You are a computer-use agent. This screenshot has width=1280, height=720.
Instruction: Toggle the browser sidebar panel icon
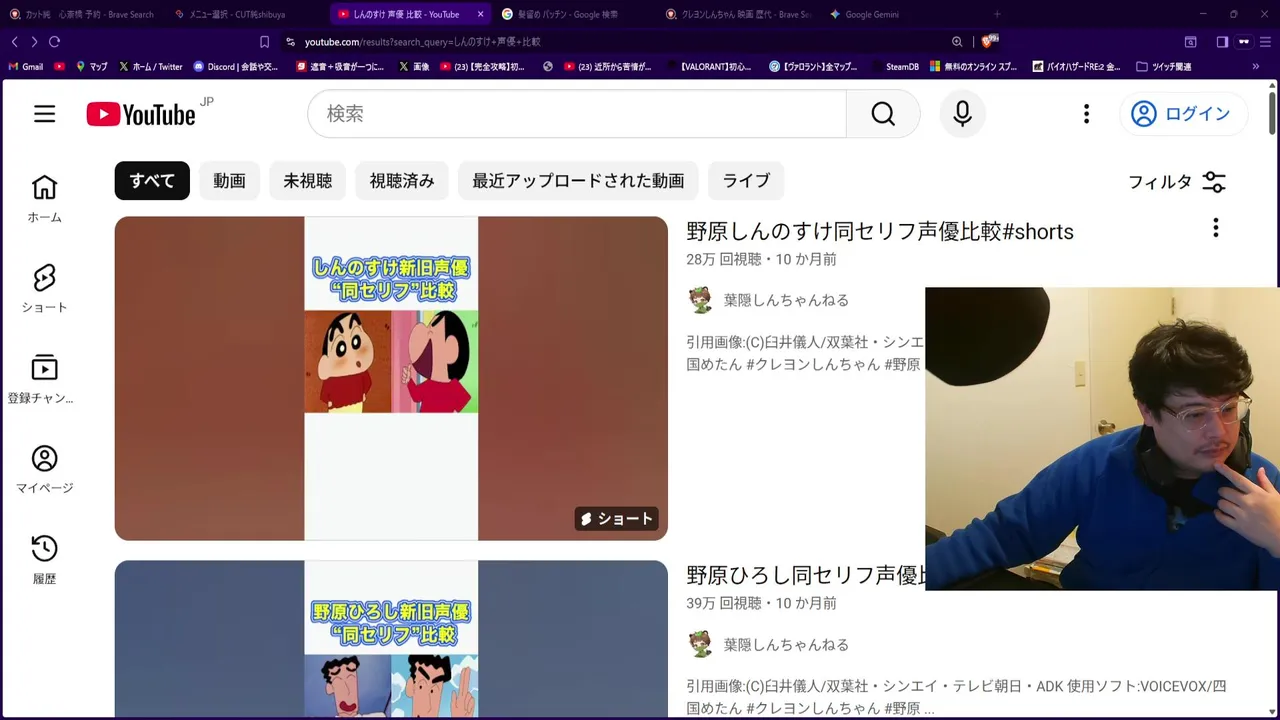tap(1222, 42)
